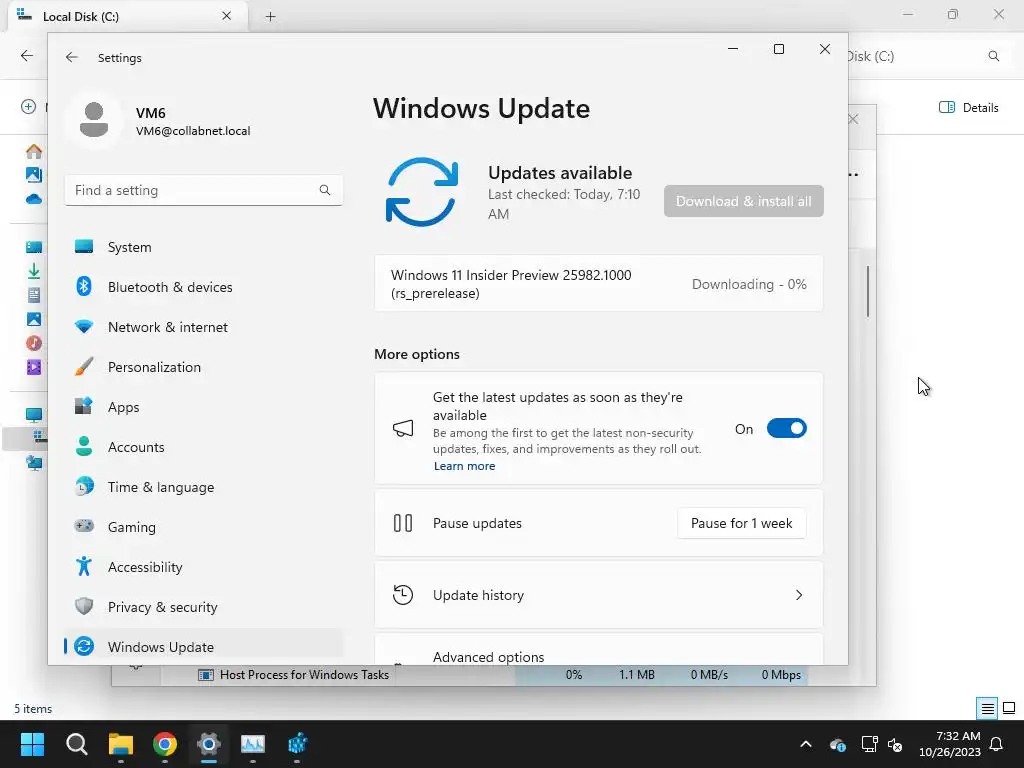Screen dimensions: 1024x768
Task: Select Windows Update in sidebar
Action: (203, 647)
